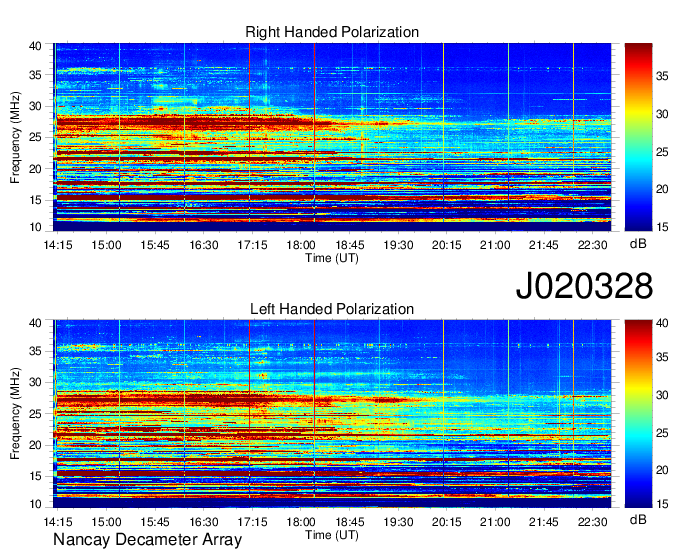
Task: Click the 16:30 time tick on Left Handed plot
Action: pos(203,522)
